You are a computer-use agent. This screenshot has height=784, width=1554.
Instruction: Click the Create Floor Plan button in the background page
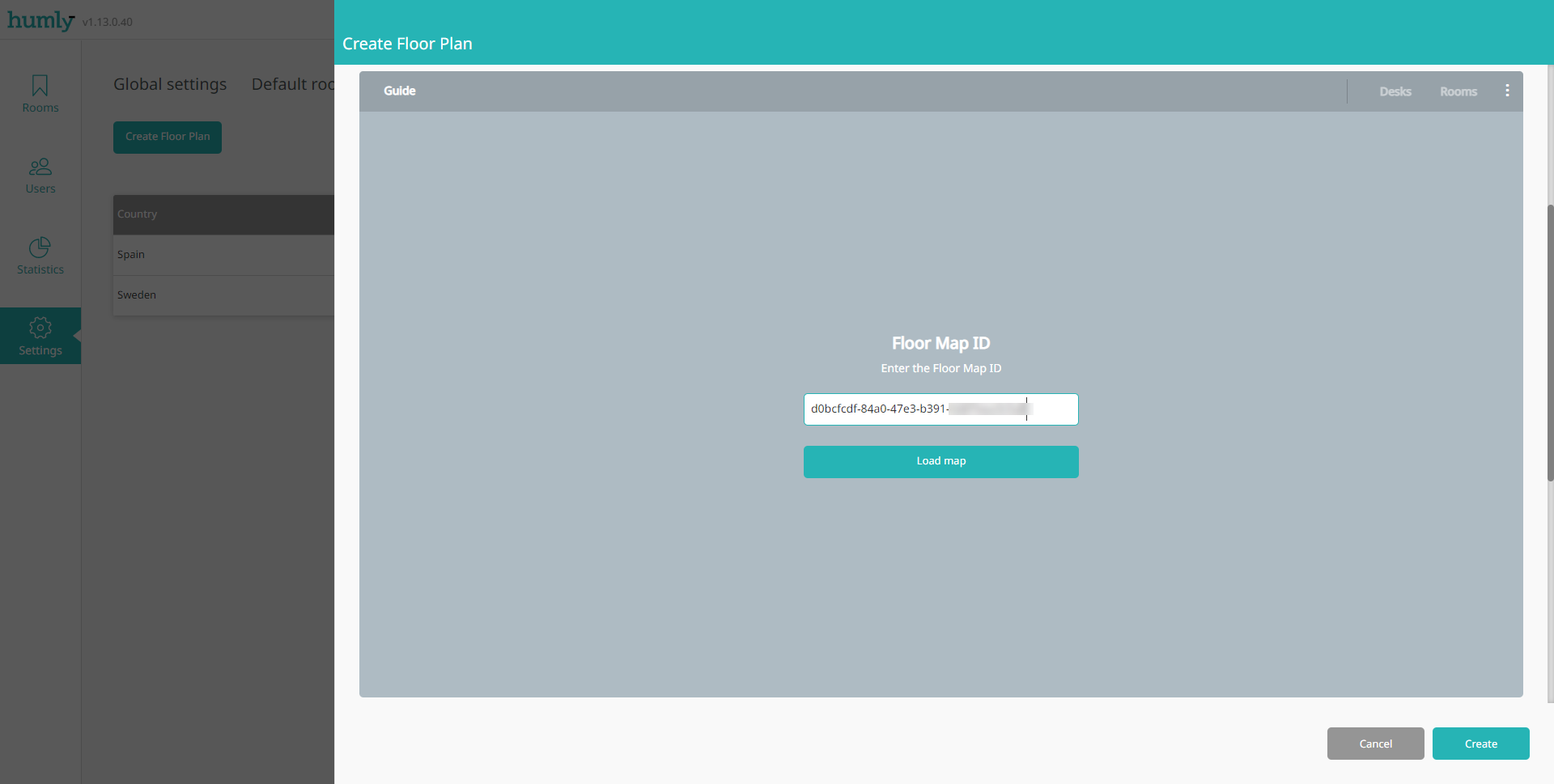tap(168, 137)
